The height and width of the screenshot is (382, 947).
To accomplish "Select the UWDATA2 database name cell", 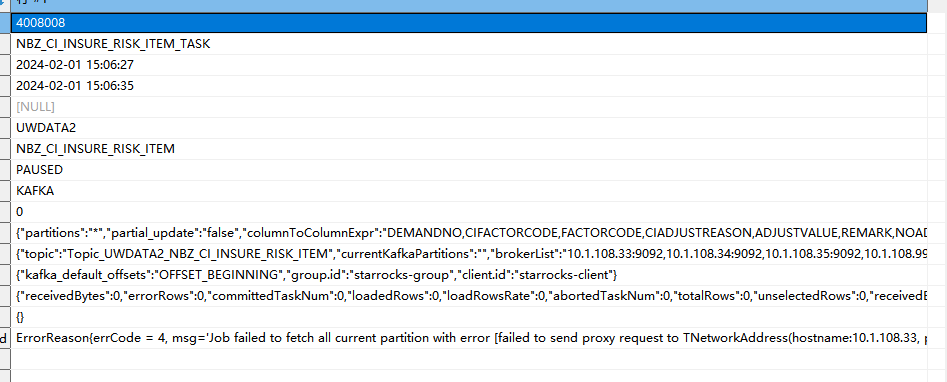I will click(x=469, y=128).
